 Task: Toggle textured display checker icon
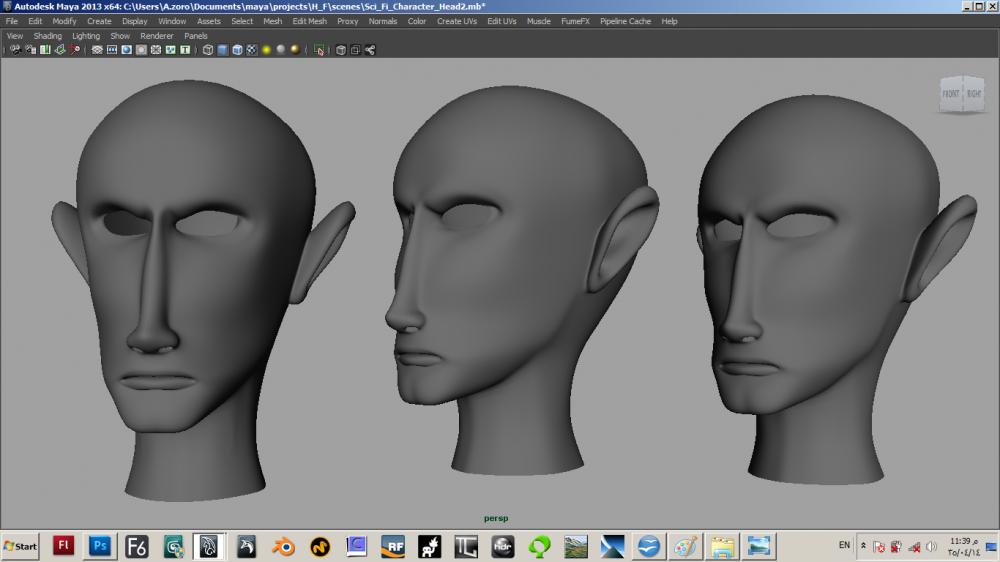click(252, 49)
